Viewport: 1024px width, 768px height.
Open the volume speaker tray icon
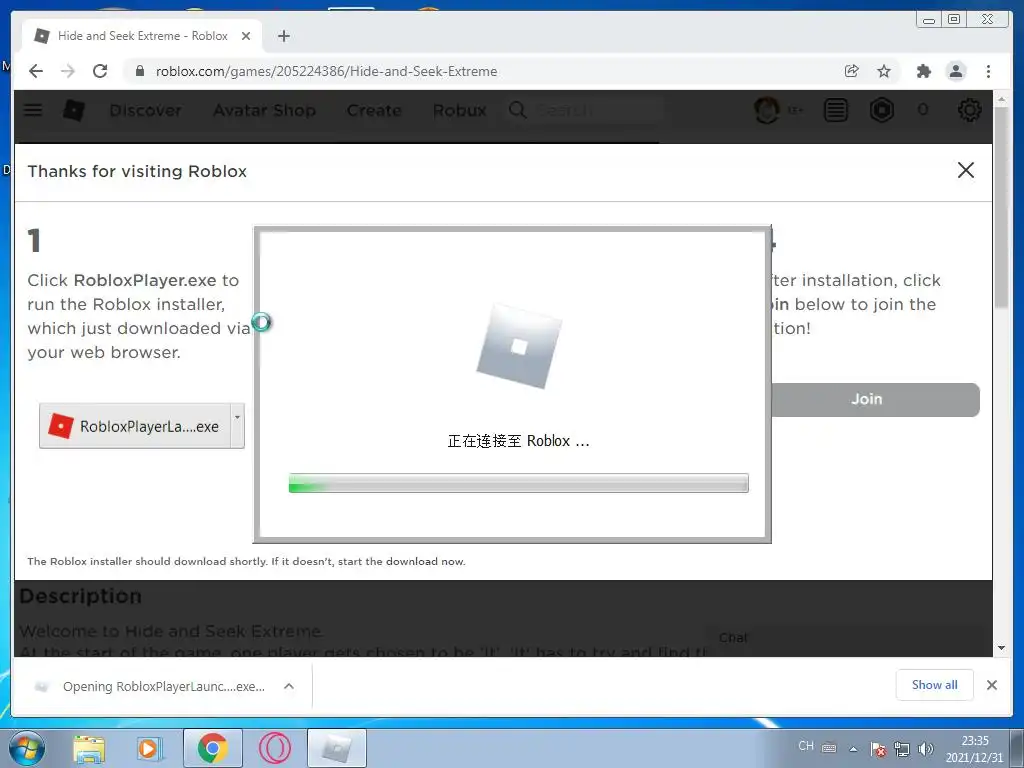pyautogui.click(x=925, y=749)
